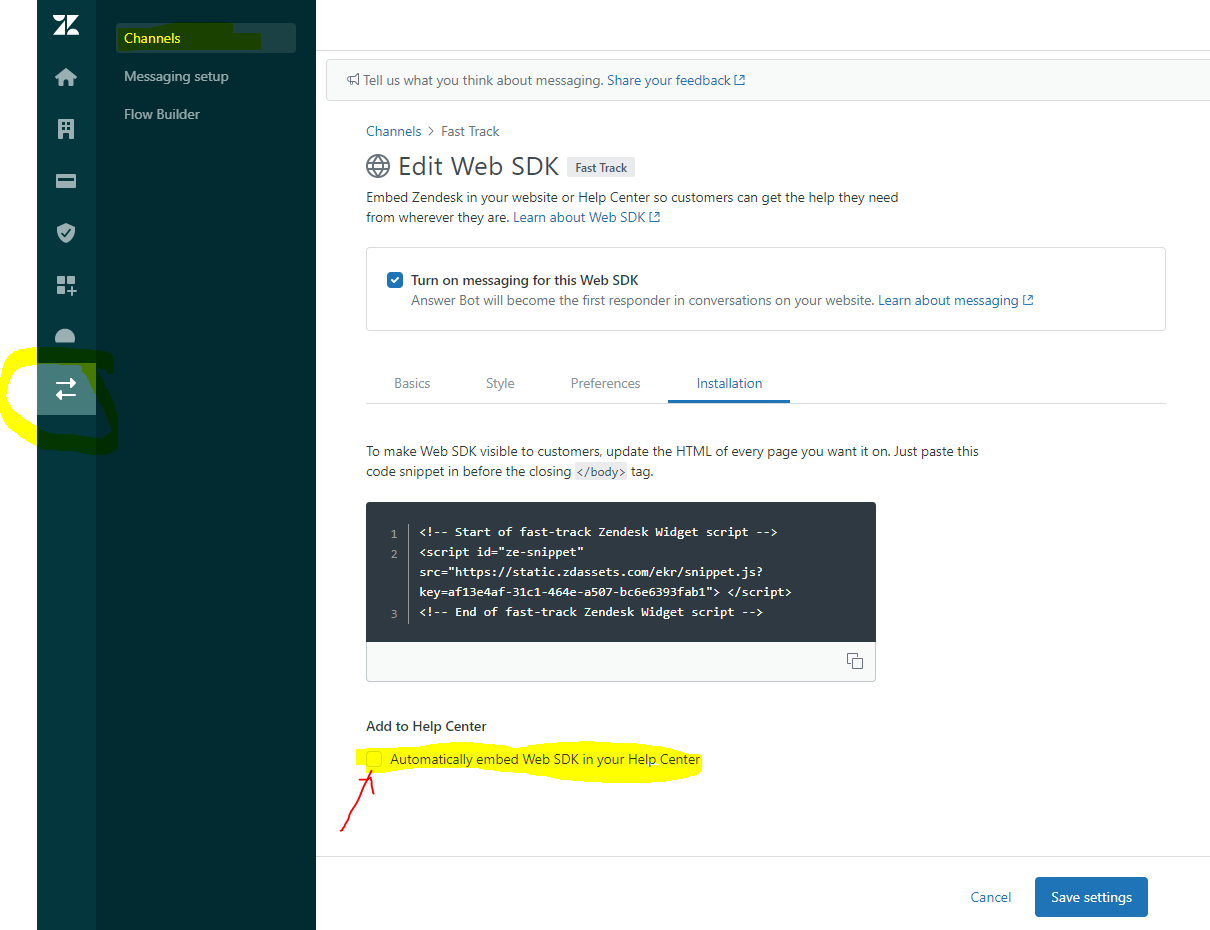
Task: Open Messaging setup in side menu
Action: 176,76
